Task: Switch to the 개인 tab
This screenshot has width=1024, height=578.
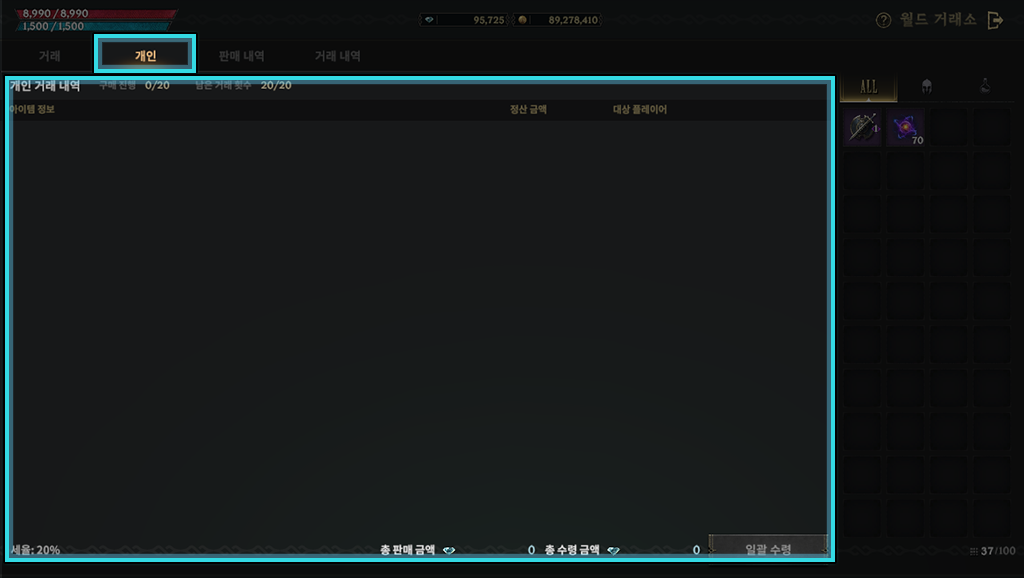Action: (145, 55)
